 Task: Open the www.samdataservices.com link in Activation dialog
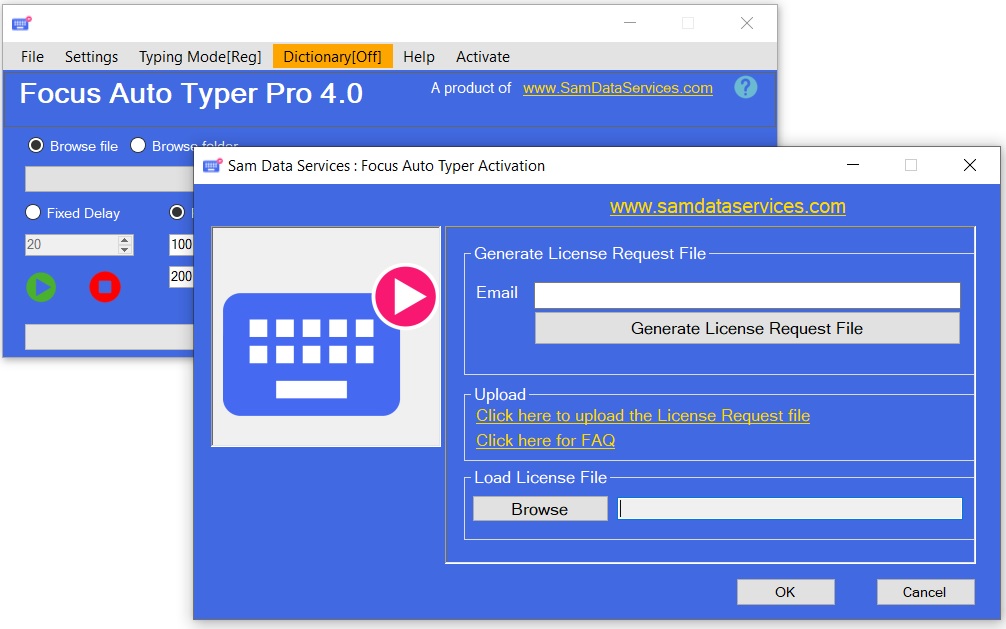coord(728,206)
